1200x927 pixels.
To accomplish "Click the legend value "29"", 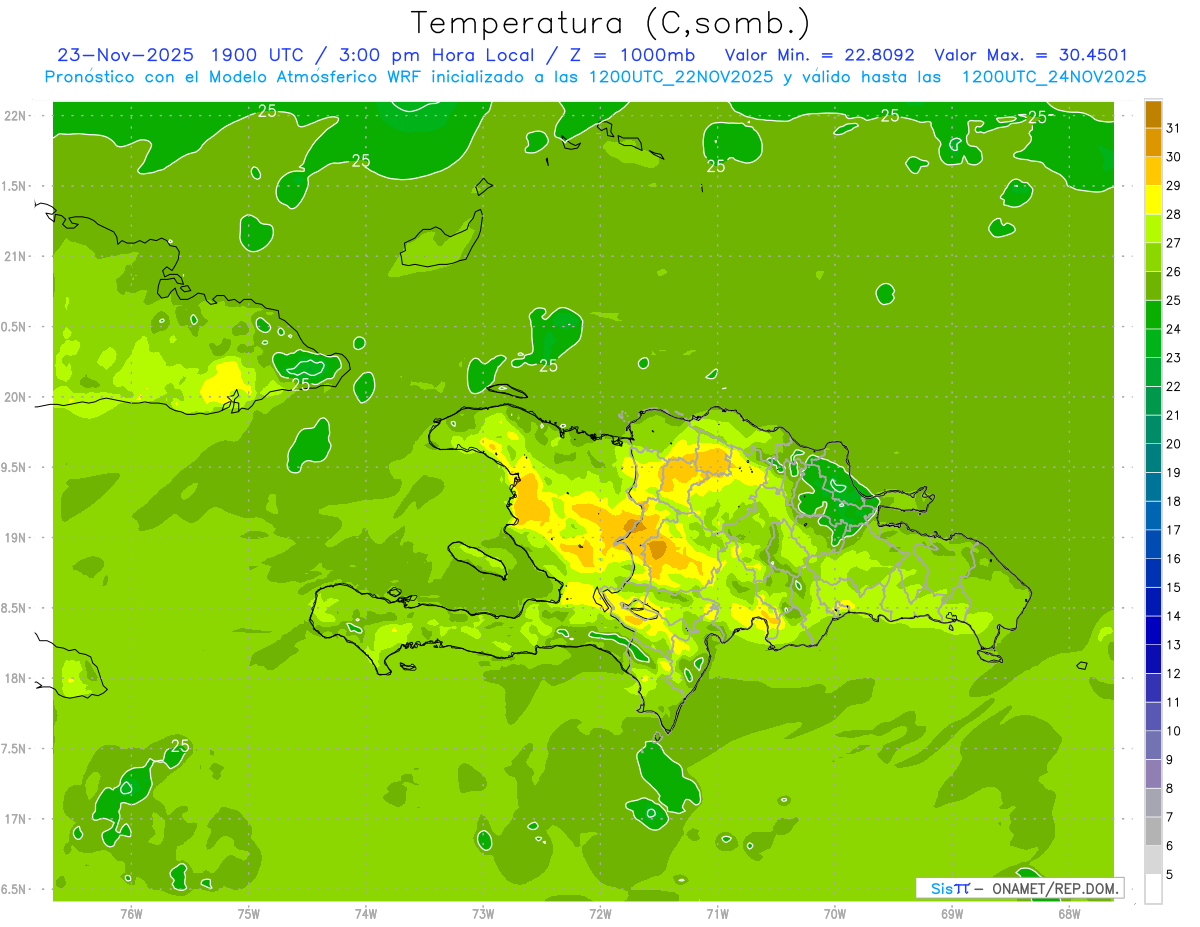I will pyautogui.click(x=1174, y=185).
